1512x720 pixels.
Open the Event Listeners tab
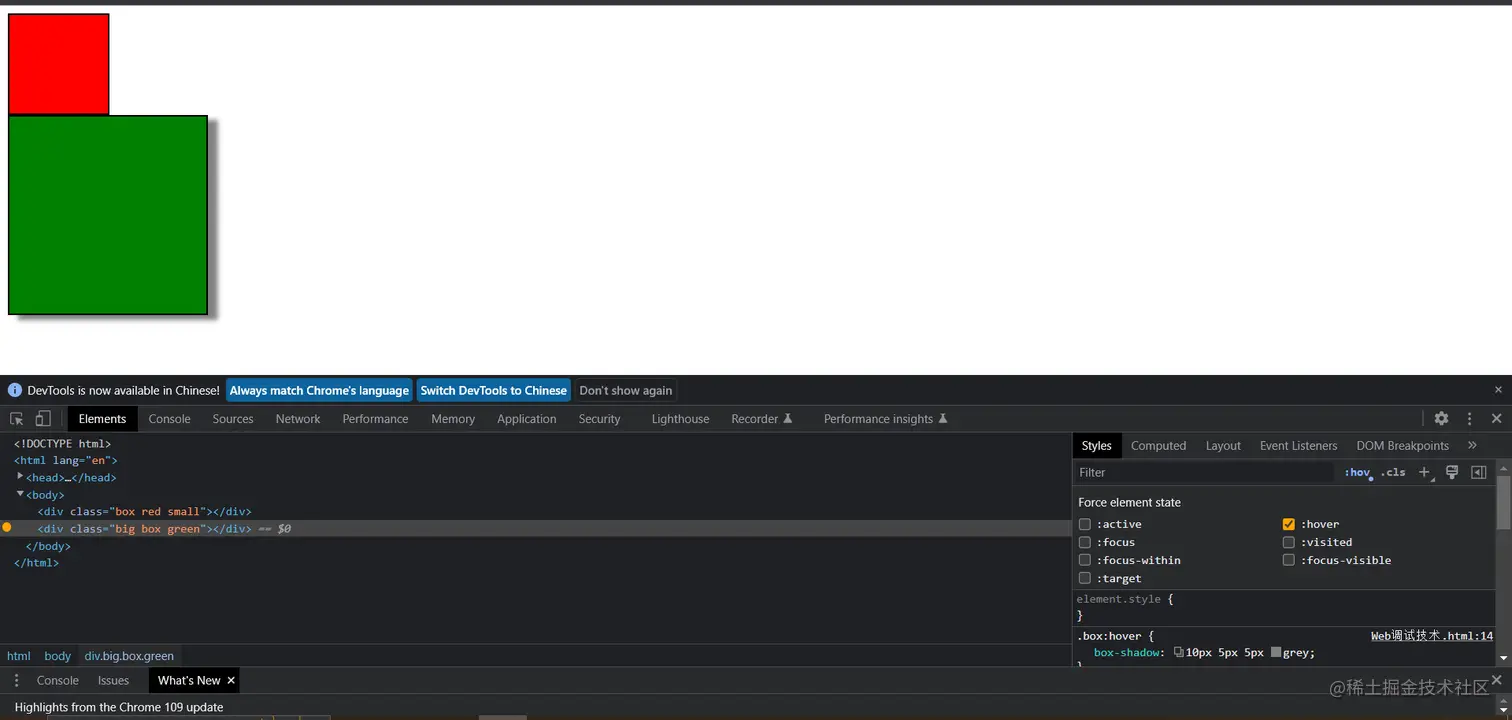[x=1298, y=445]
